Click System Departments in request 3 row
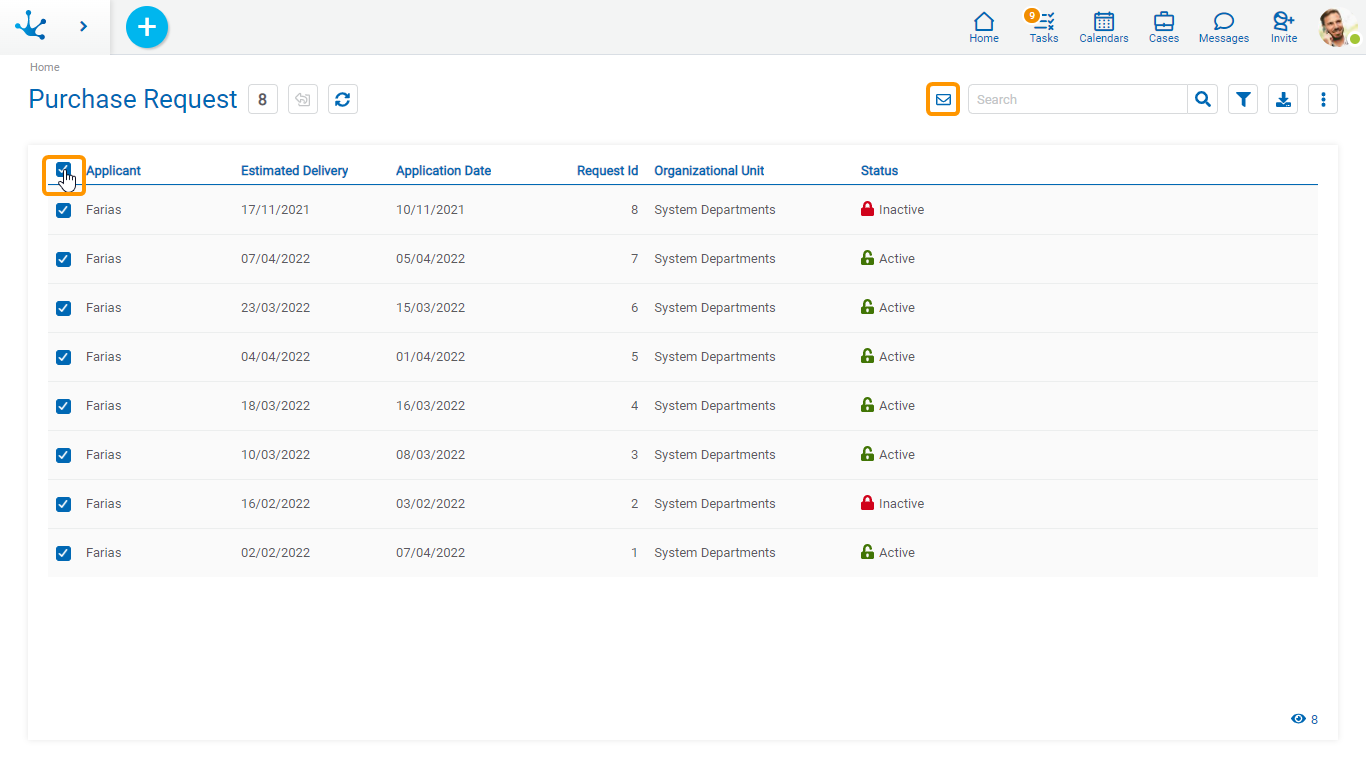 [x=714, y=455]
